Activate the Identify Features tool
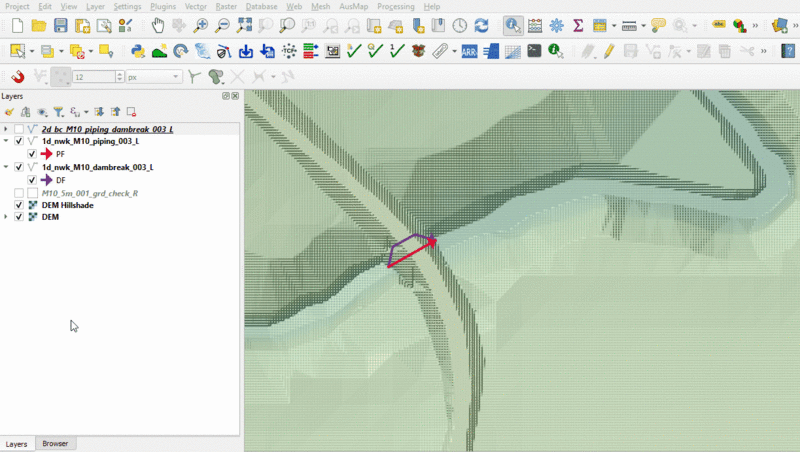 point(512,25)
